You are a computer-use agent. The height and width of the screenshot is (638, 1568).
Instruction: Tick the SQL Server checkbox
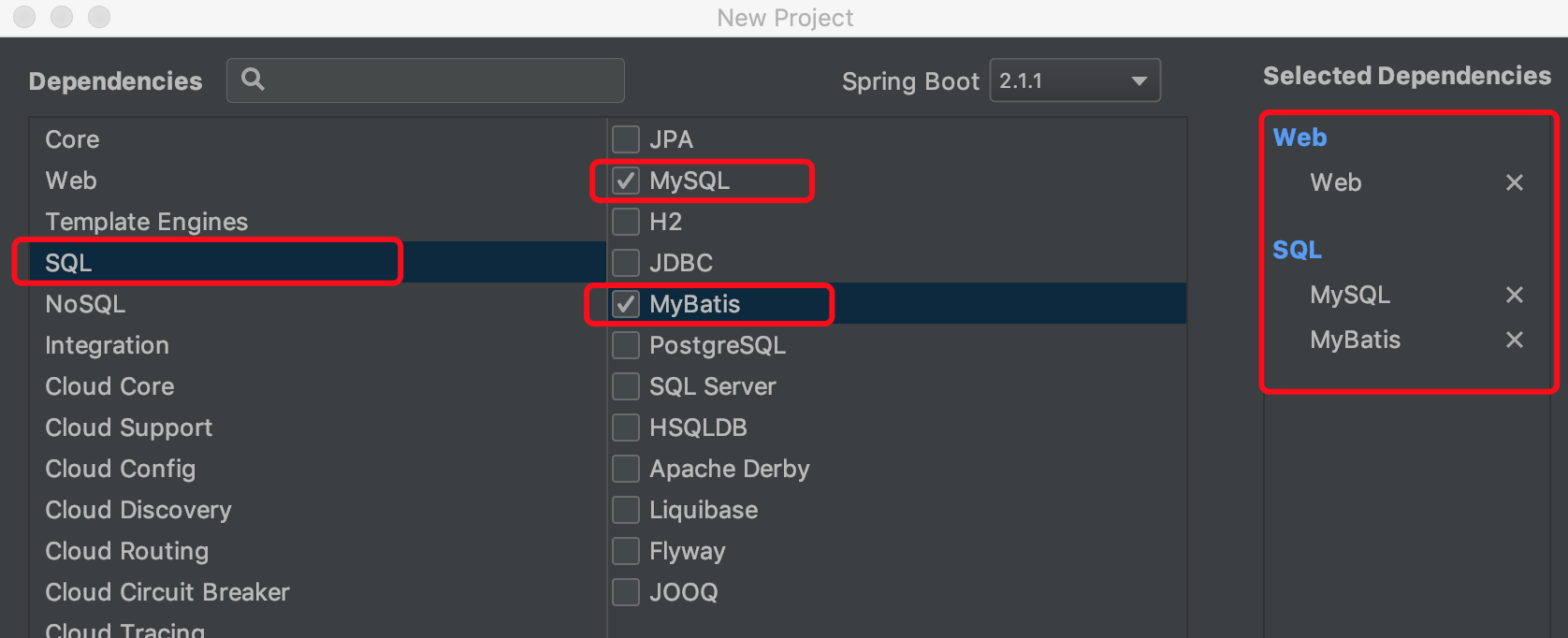point(626,386)
